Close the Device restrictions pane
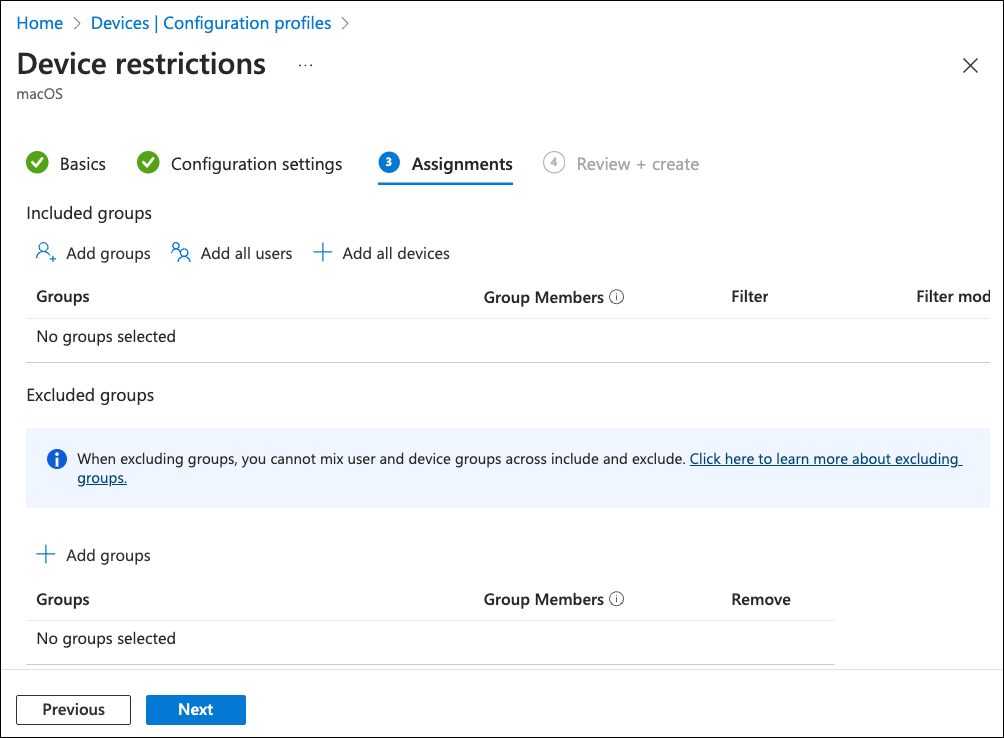The width and height of the screenshot is (1004, 738). [x=969, y=66]
